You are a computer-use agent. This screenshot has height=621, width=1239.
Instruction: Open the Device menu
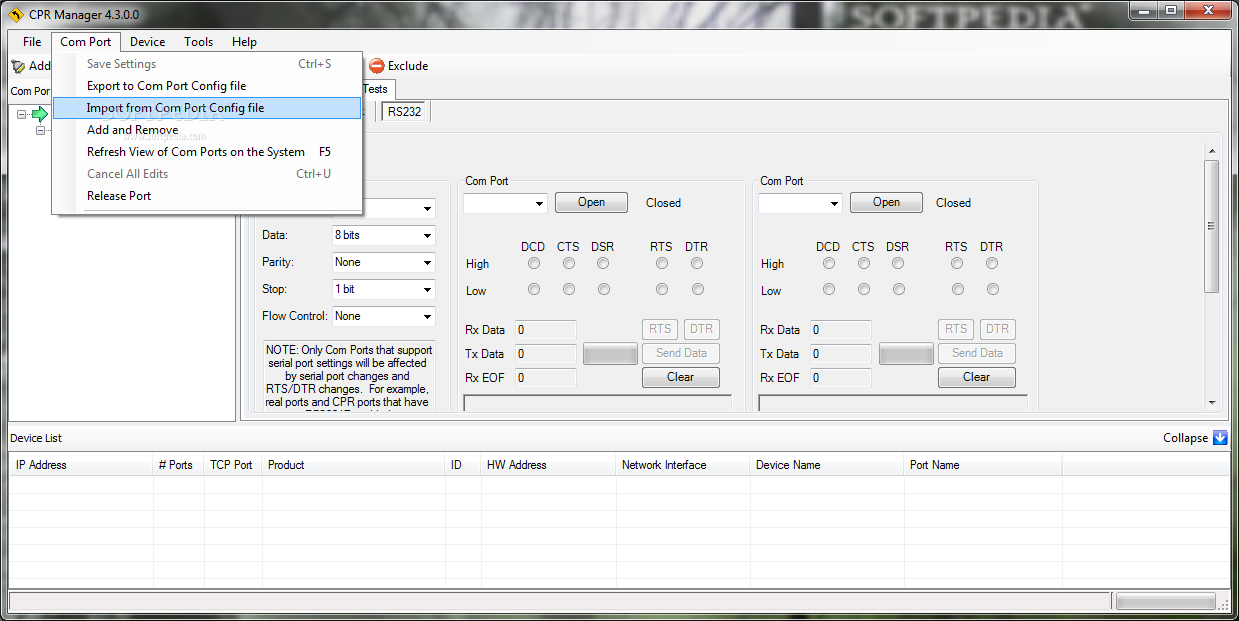(148, 42)
